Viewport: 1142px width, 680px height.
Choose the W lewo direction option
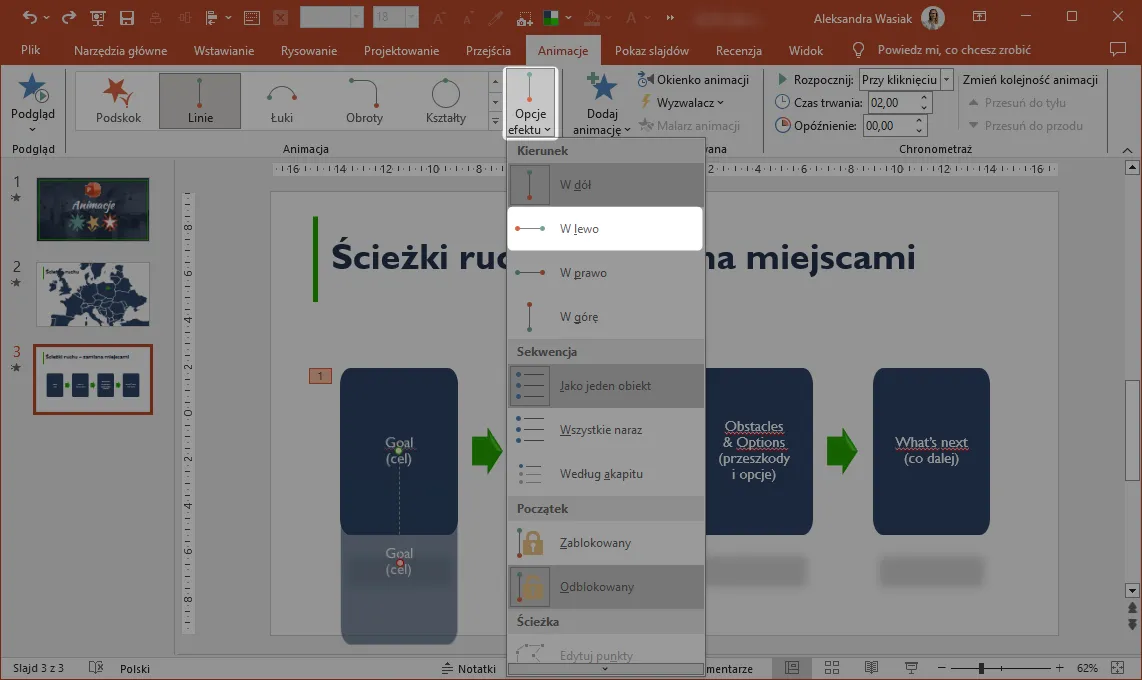tap(605, 229)
